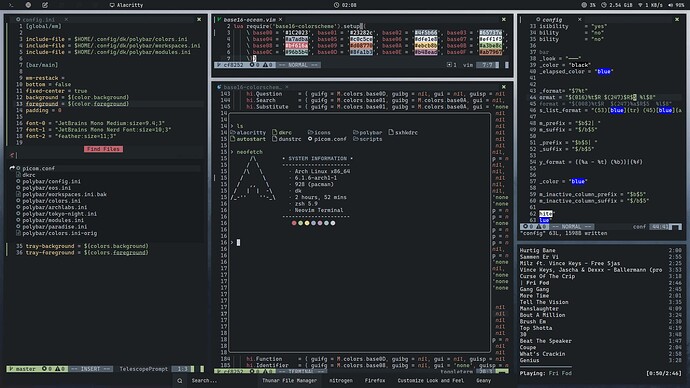Close the base16-ocean.vim tab

[x=280, y=19]
